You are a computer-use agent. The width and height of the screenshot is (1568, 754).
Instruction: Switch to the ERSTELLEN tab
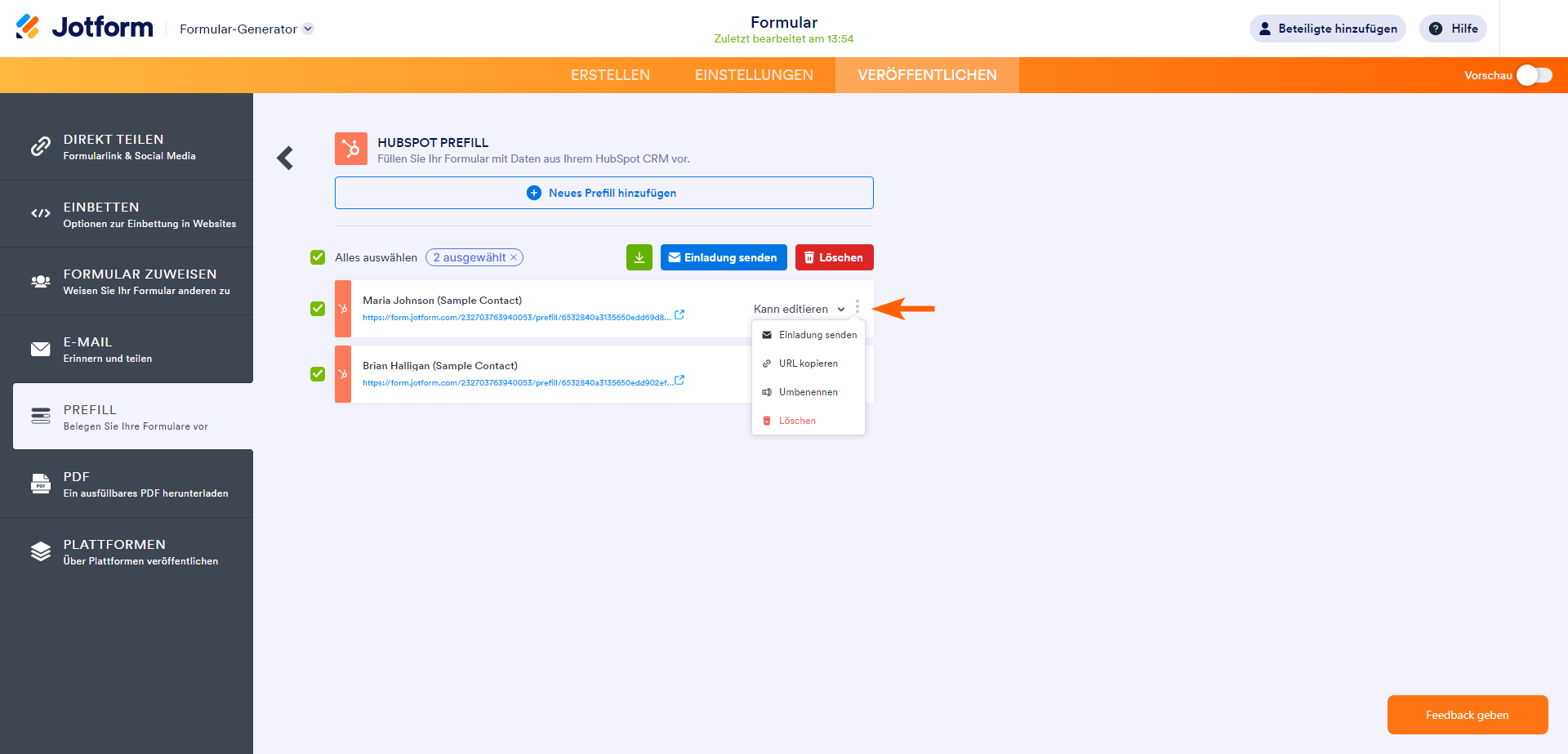(x=610, y=75)
